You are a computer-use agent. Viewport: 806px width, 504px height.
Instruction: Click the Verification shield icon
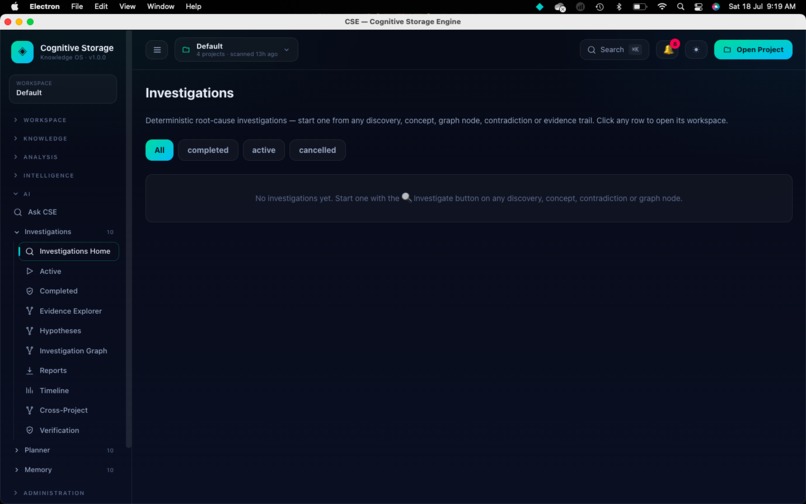pos(30,430)
